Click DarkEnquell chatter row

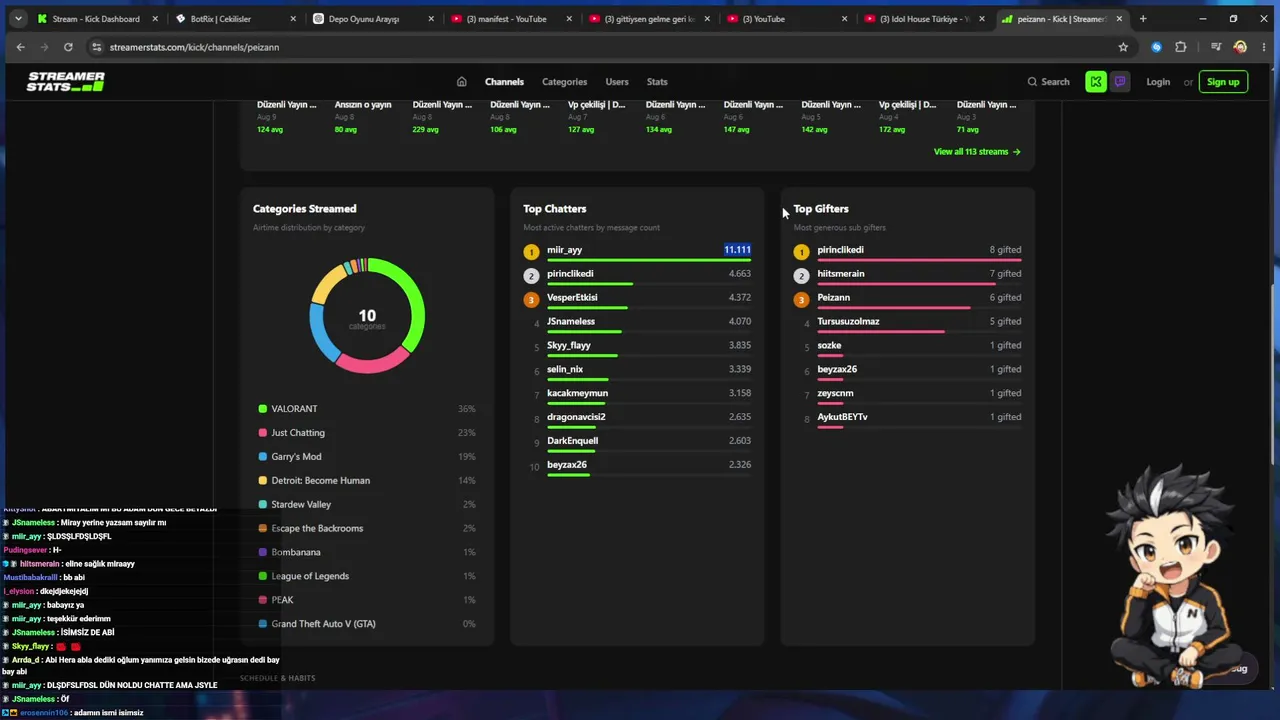pos(637,443)
